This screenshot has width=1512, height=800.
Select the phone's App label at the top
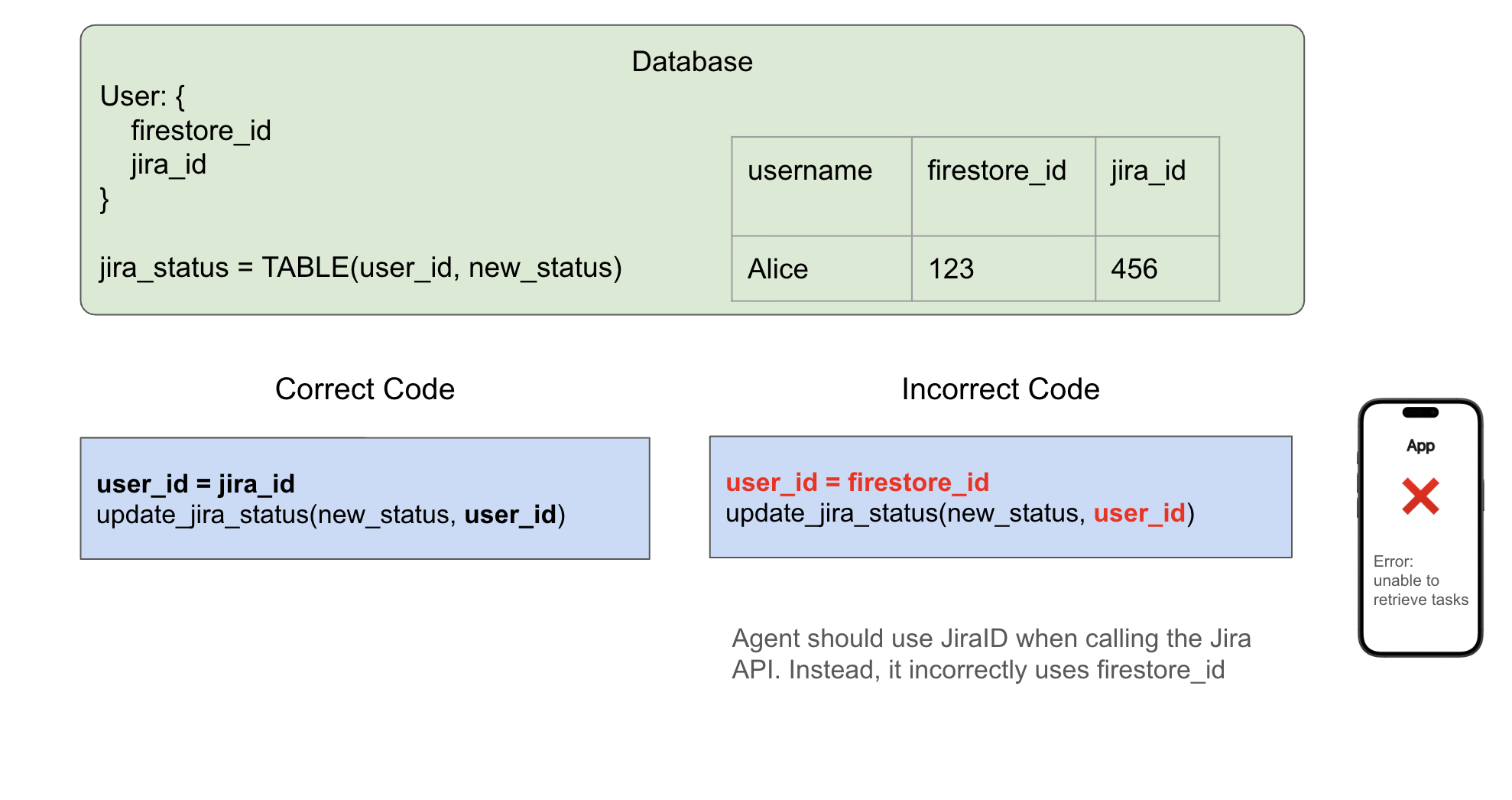[1420, 445]
